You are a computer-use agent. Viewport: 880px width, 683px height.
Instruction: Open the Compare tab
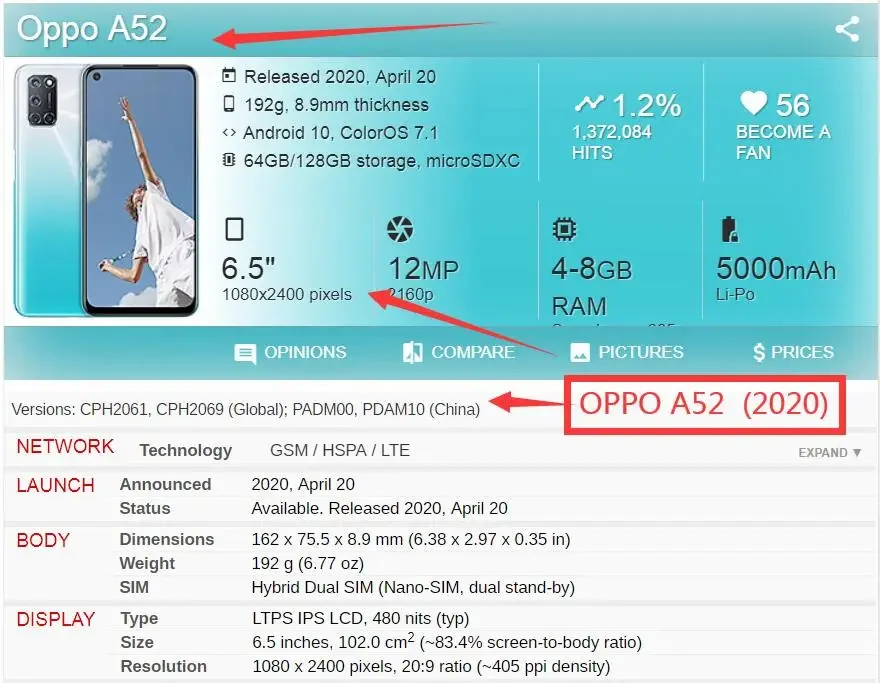pyautogui.click(x=459, y=352)
